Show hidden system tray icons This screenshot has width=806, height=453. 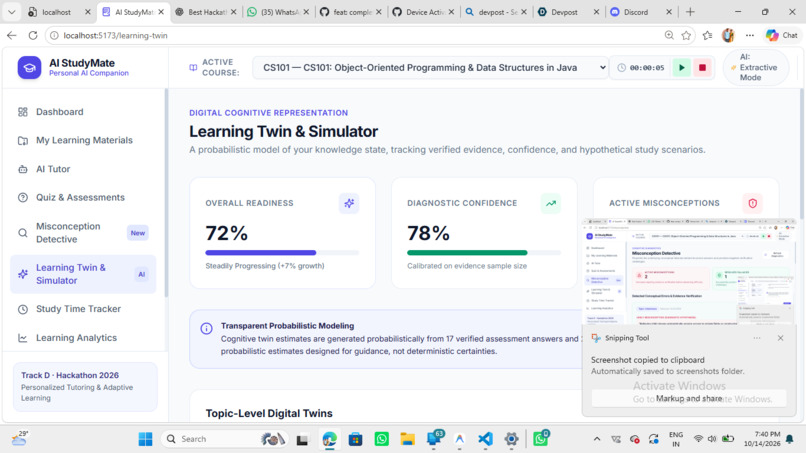pyautogui.click(x=597, y=439)
